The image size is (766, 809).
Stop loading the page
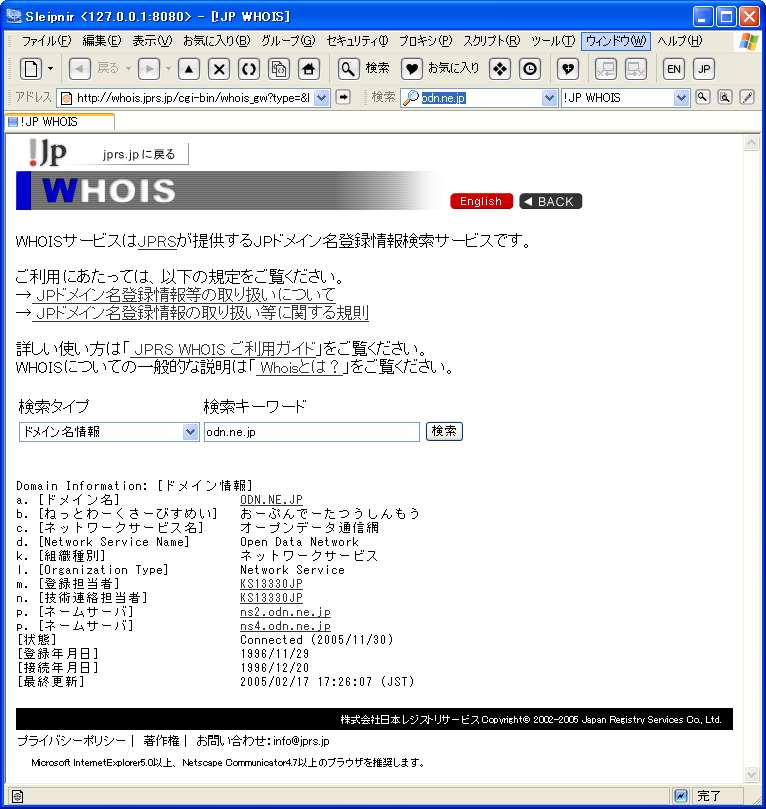(219, 69)
